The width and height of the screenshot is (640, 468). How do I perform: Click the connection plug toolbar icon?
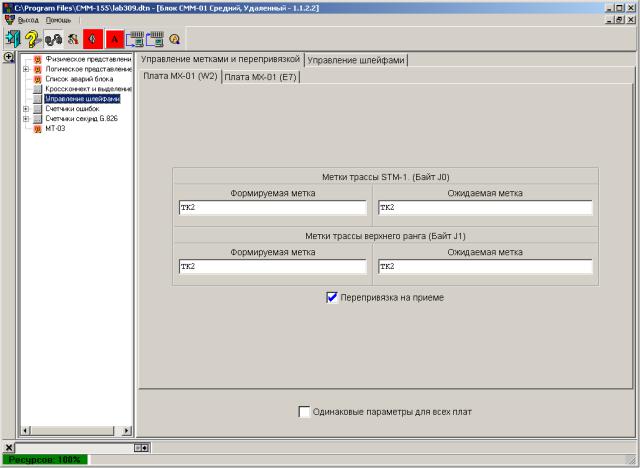53,39
